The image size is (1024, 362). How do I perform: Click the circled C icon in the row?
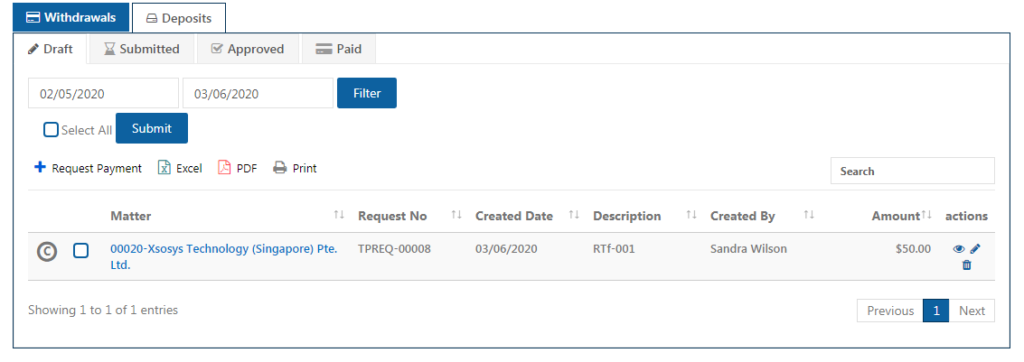tap(46, 251)
